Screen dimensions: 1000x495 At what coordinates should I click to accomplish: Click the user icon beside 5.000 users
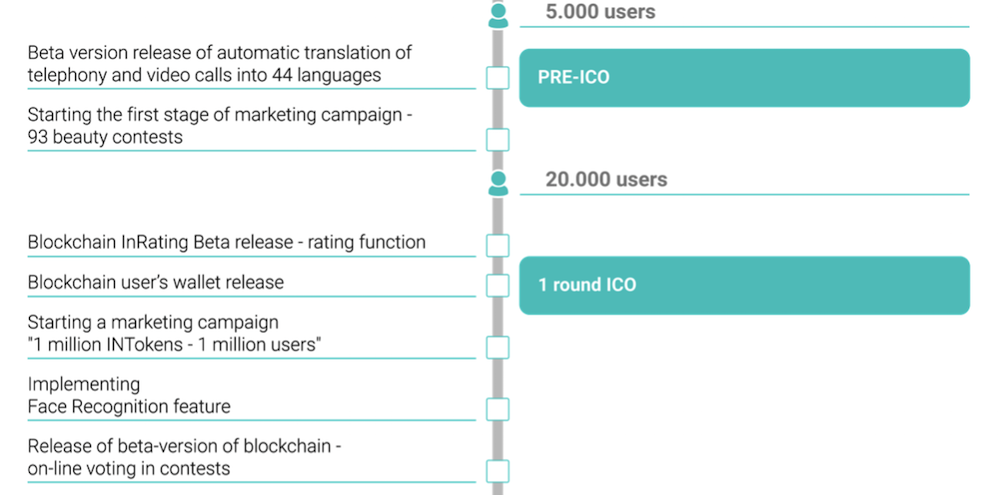(498, 15)
